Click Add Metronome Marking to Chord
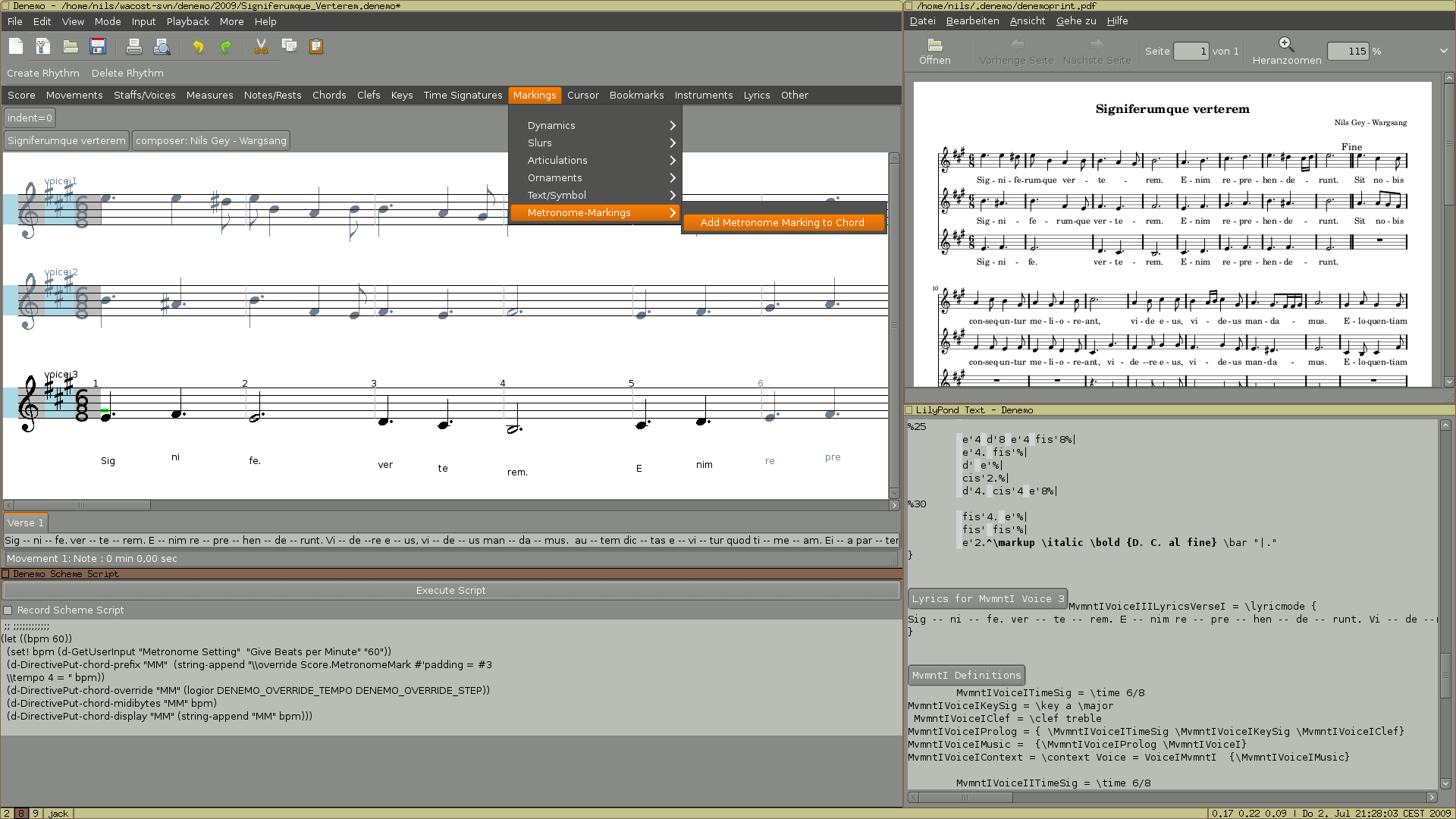Viewport: 1456px width, 819px height. click(782, 222)
